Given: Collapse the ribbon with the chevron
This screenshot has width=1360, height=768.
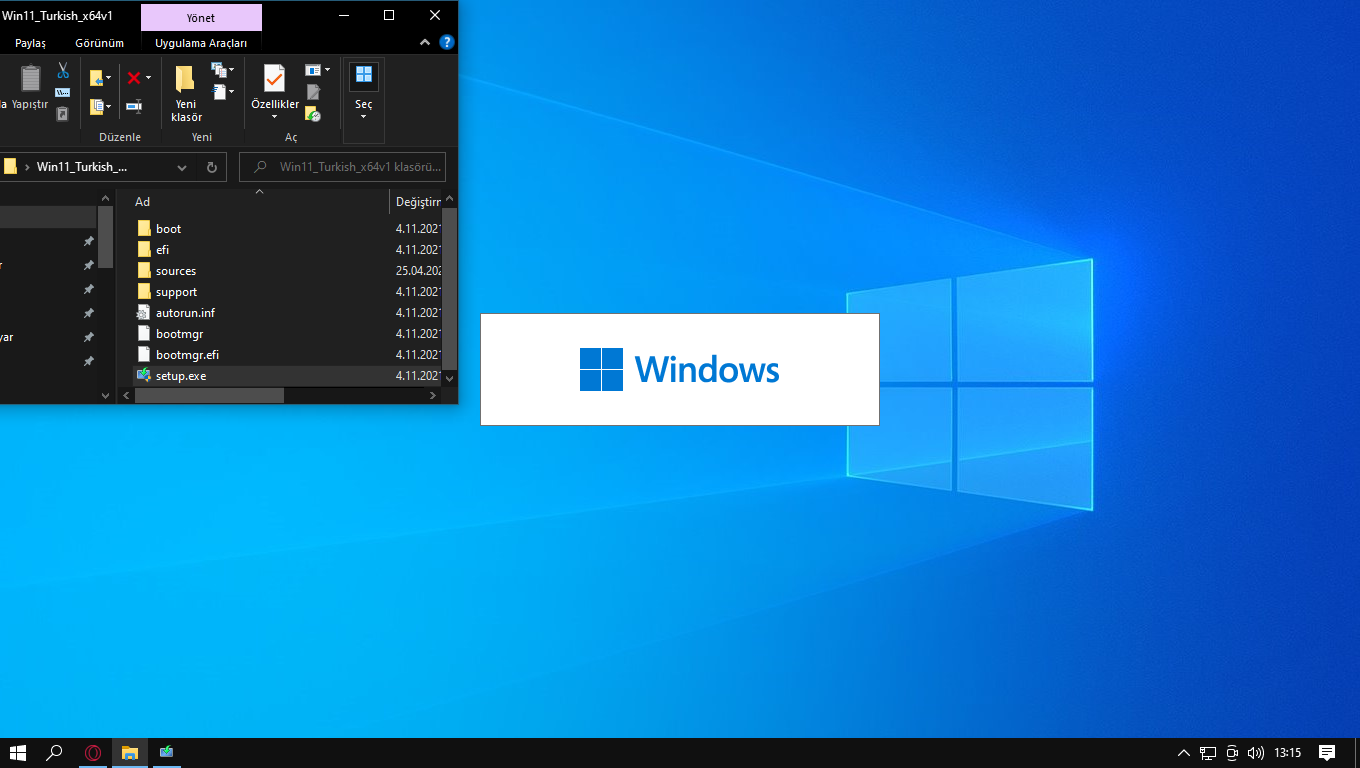Looking at the screenshot, I should (425, 43).
